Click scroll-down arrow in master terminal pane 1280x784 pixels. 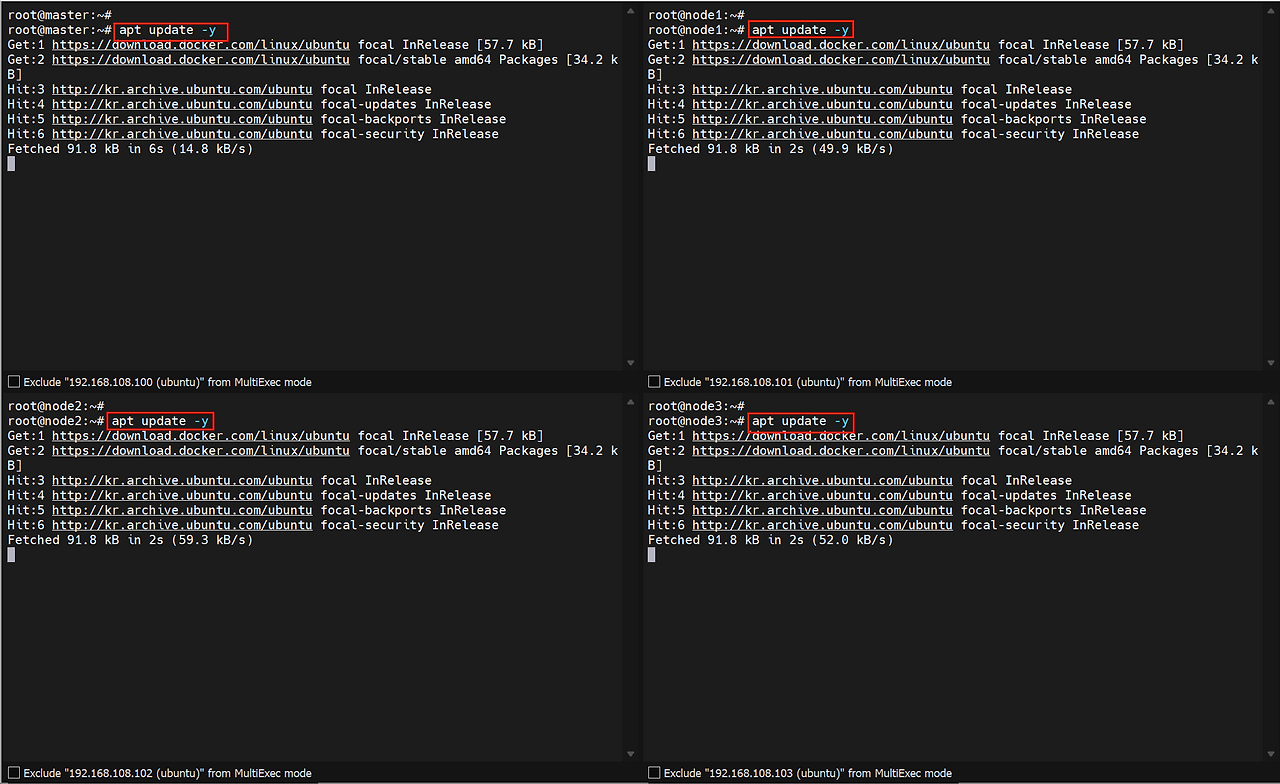coord(630,363)
